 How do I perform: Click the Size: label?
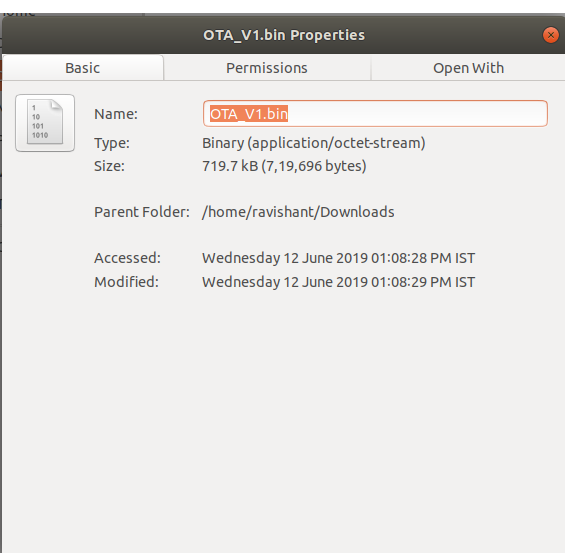tap(109, 166)
